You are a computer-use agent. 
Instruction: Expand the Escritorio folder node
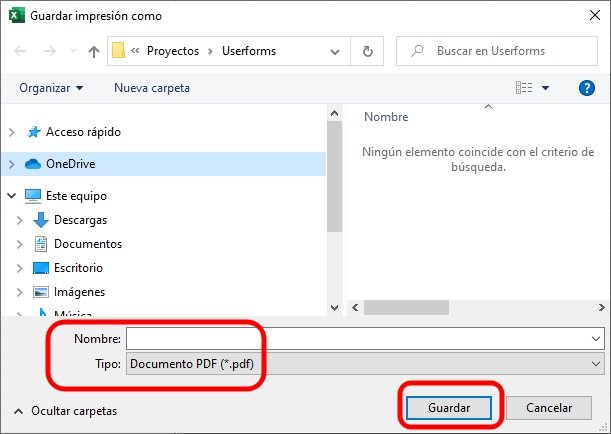[19, 268]
